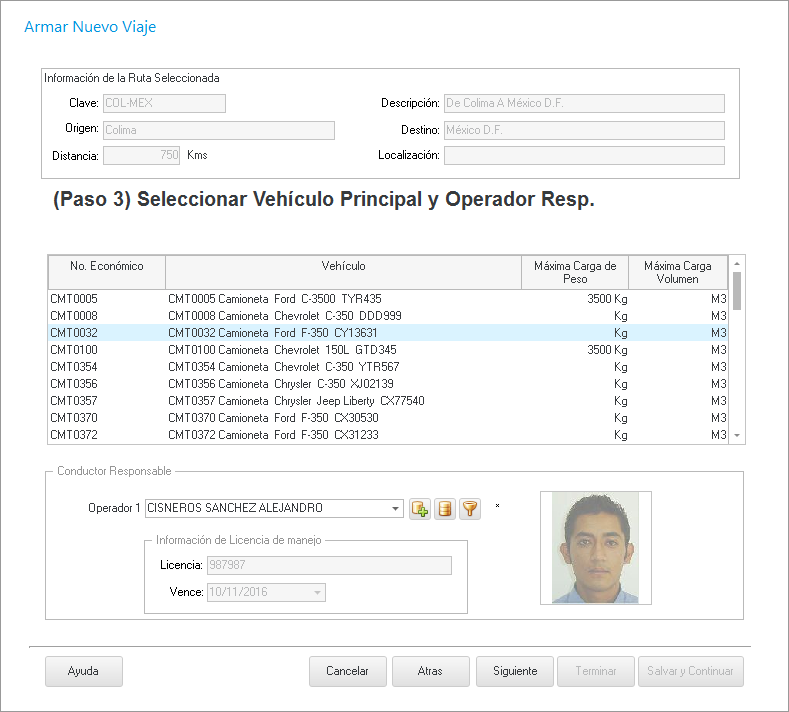Click the Cancelar button
The height and width of the screenshot is (712, 789).
click(x=347, y=672)
